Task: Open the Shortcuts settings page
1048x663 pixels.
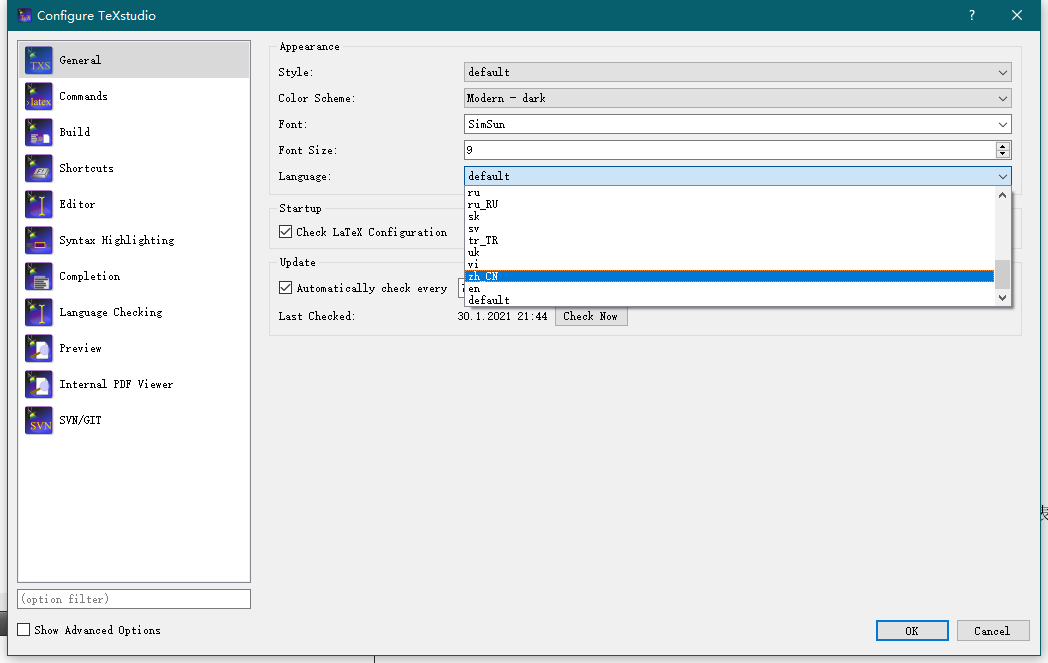Action: [85, 168]
